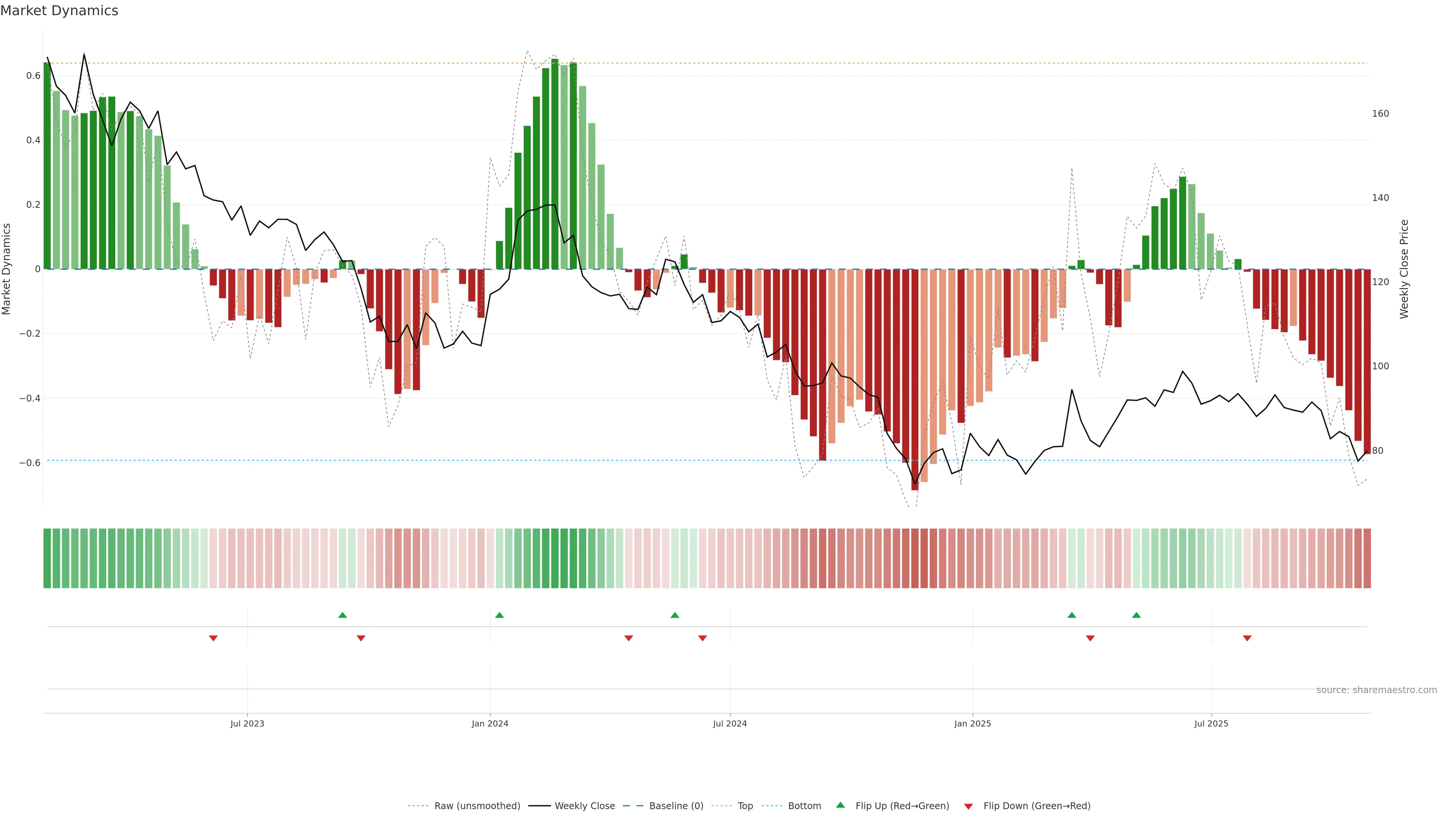Click the Jul 2023 x-axis label
This screenshot has width=1456, height=819.
(247, 723)
